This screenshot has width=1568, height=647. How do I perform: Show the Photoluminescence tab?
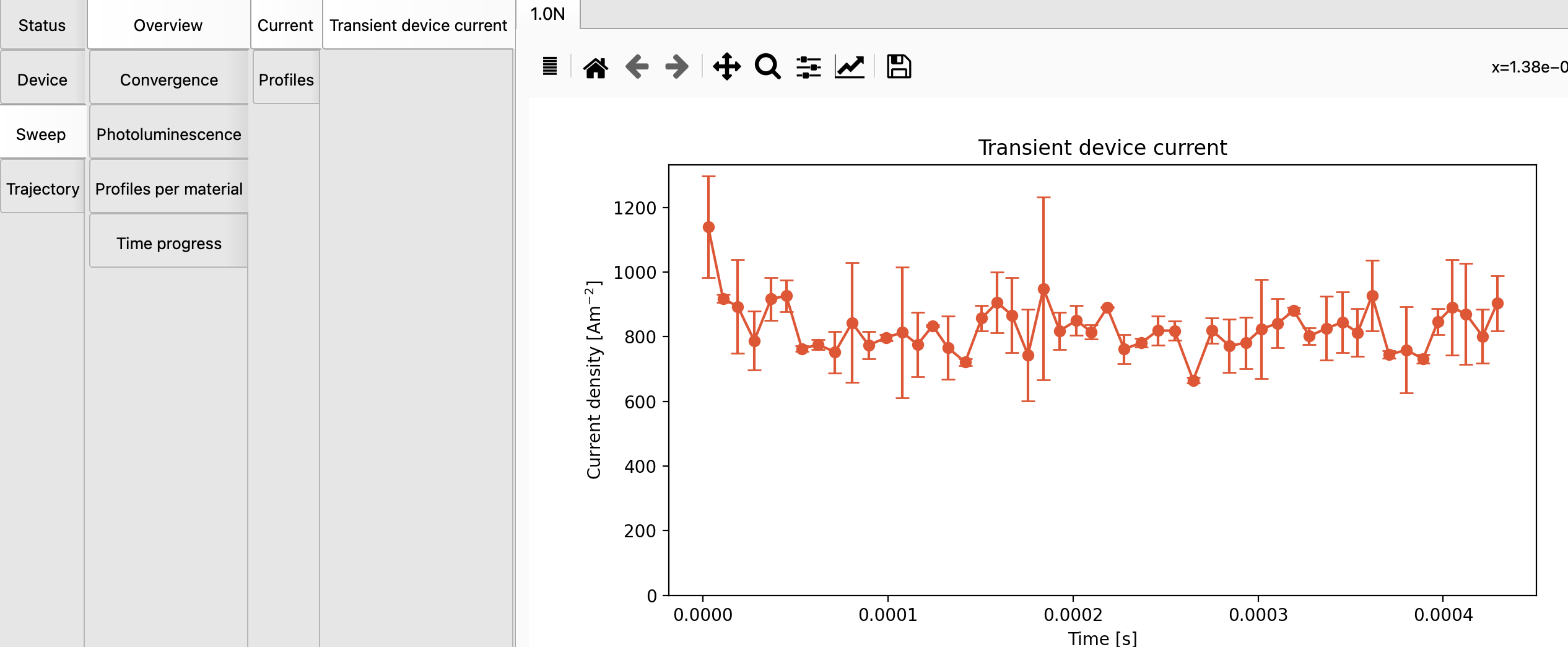click(168, 134)
